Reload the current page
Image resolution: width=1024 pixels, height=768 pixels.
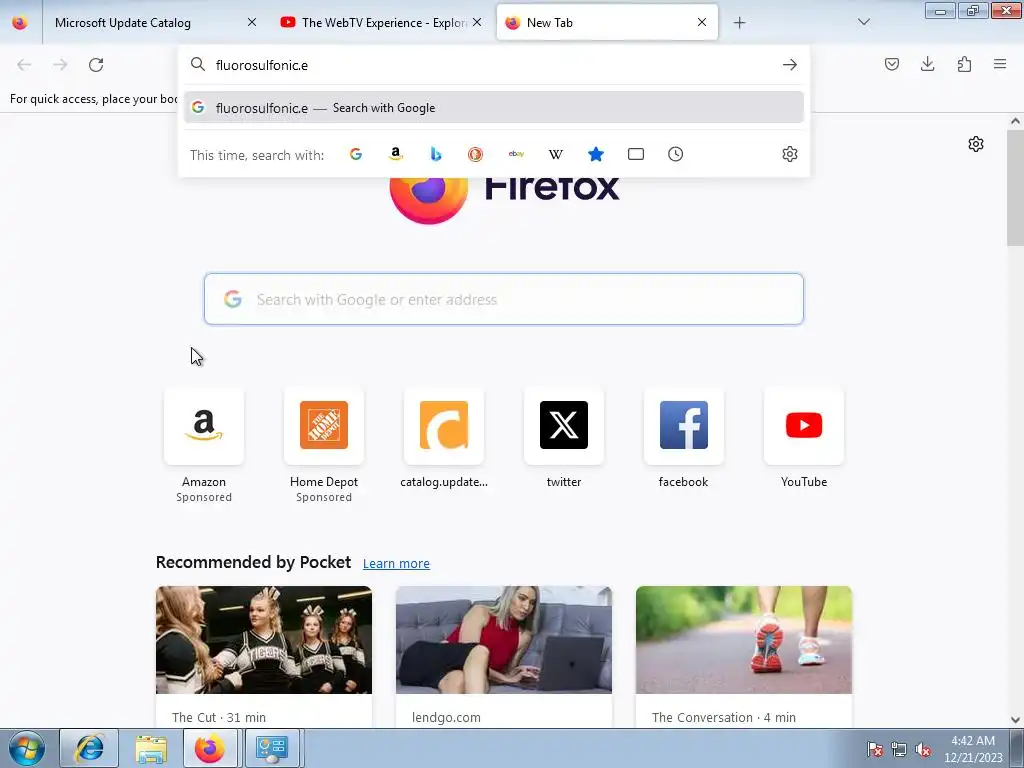click(x=96, y=65)
